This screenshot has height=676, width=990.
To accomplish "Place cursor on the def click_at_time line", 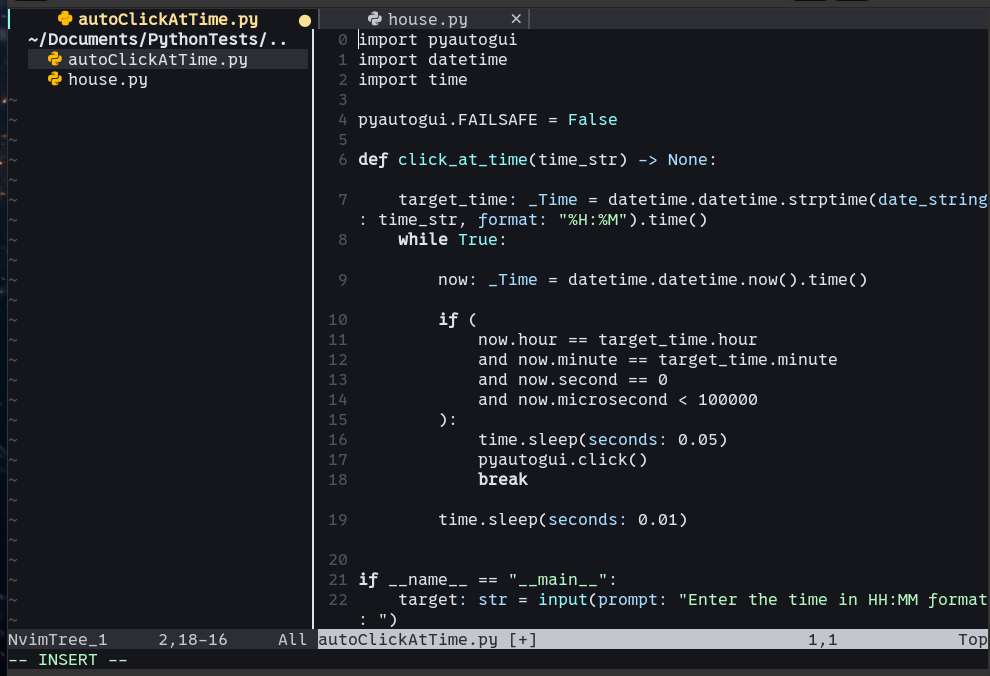I will pyautogui.click(x=537, y=160).
